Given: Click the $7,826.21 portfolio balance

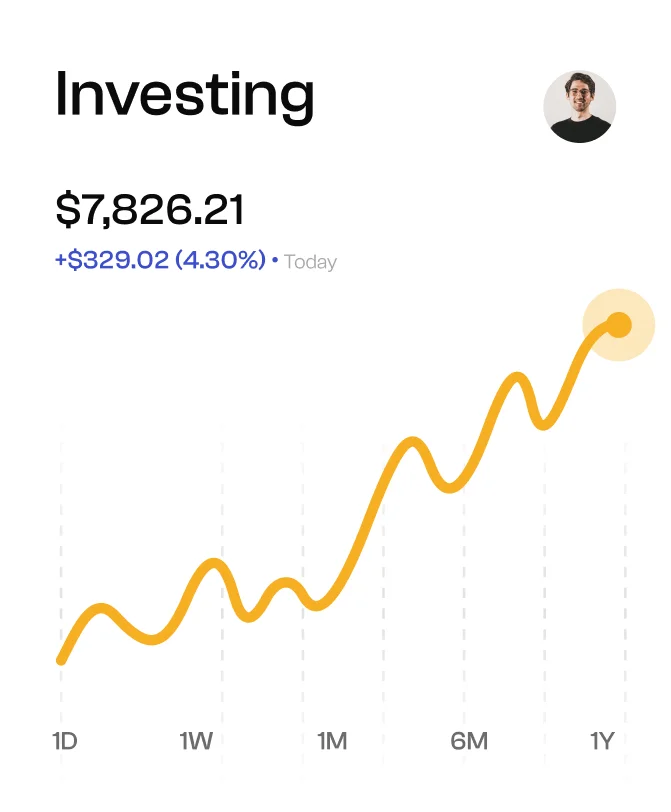Looking at the screenshot, I should (x=150, y=210).
